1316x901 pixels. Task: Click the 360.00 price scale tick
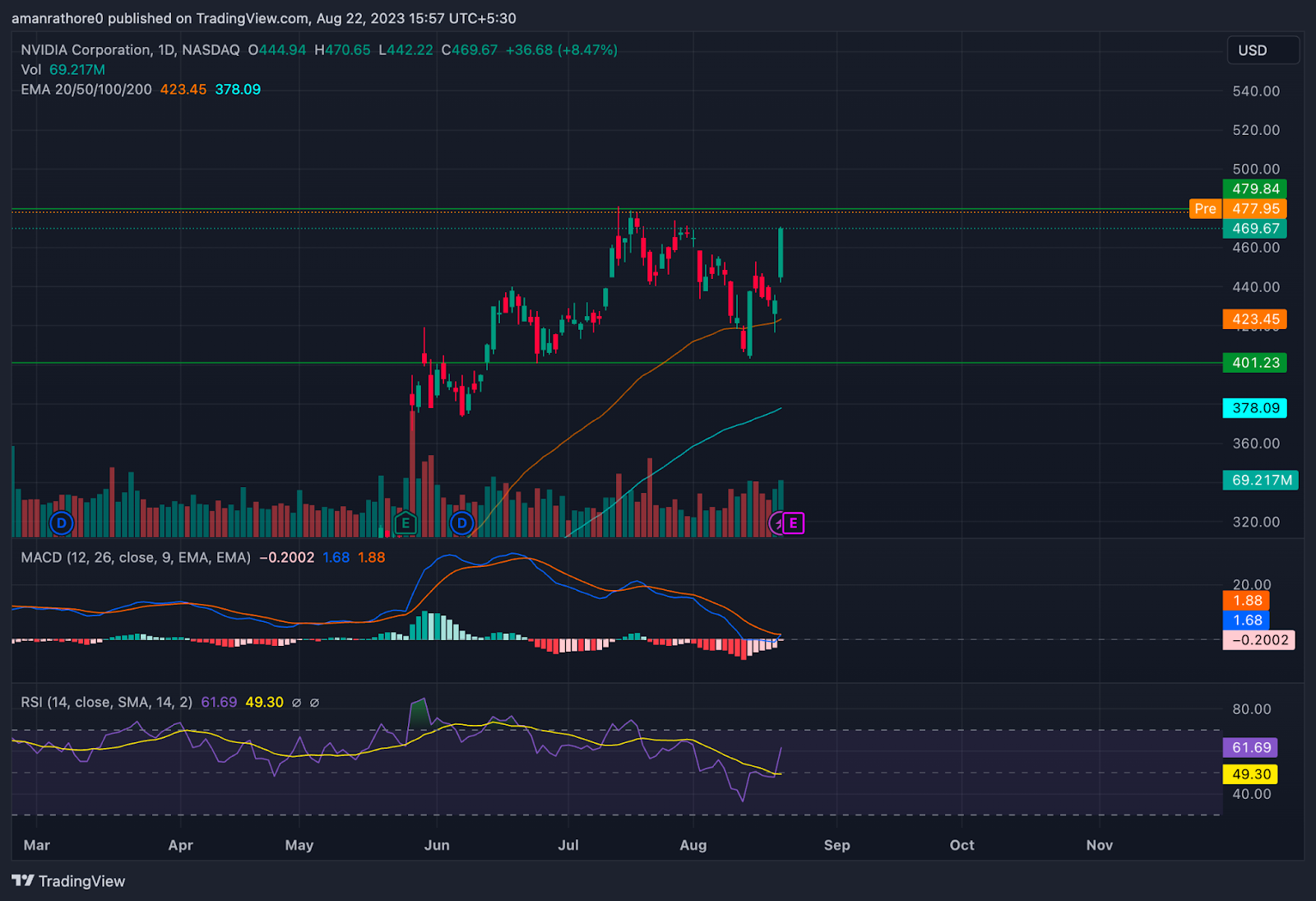click(1256, 444)
